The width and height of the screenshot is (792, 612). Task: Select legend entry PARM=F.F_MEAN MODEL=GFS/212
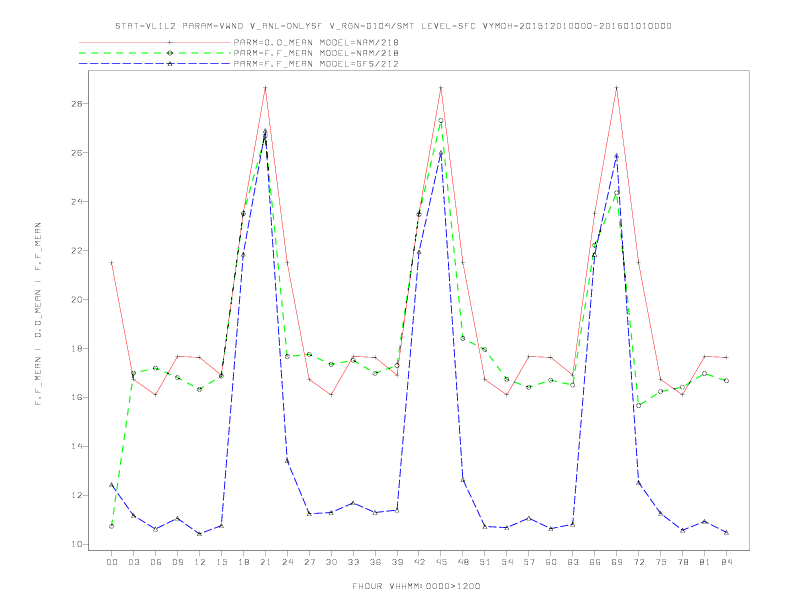click(316, 64)
